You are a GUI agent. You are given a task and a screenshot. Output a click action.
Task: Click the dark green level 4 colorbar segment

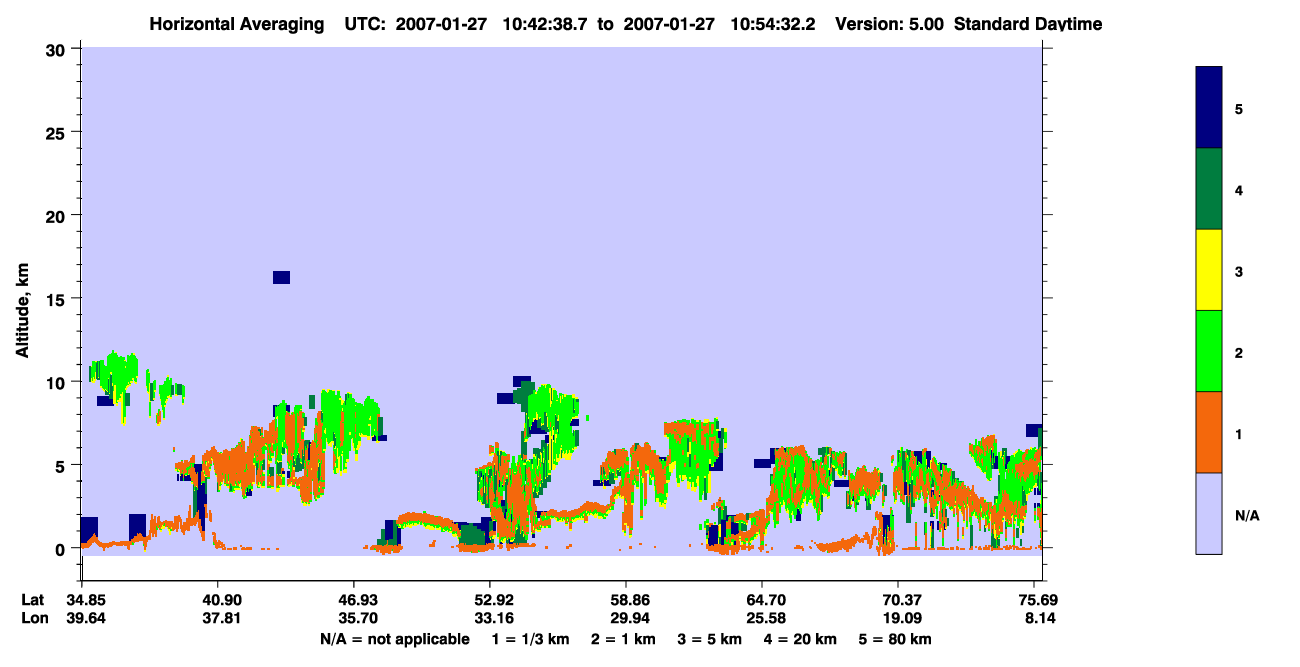pos(1209,189)
